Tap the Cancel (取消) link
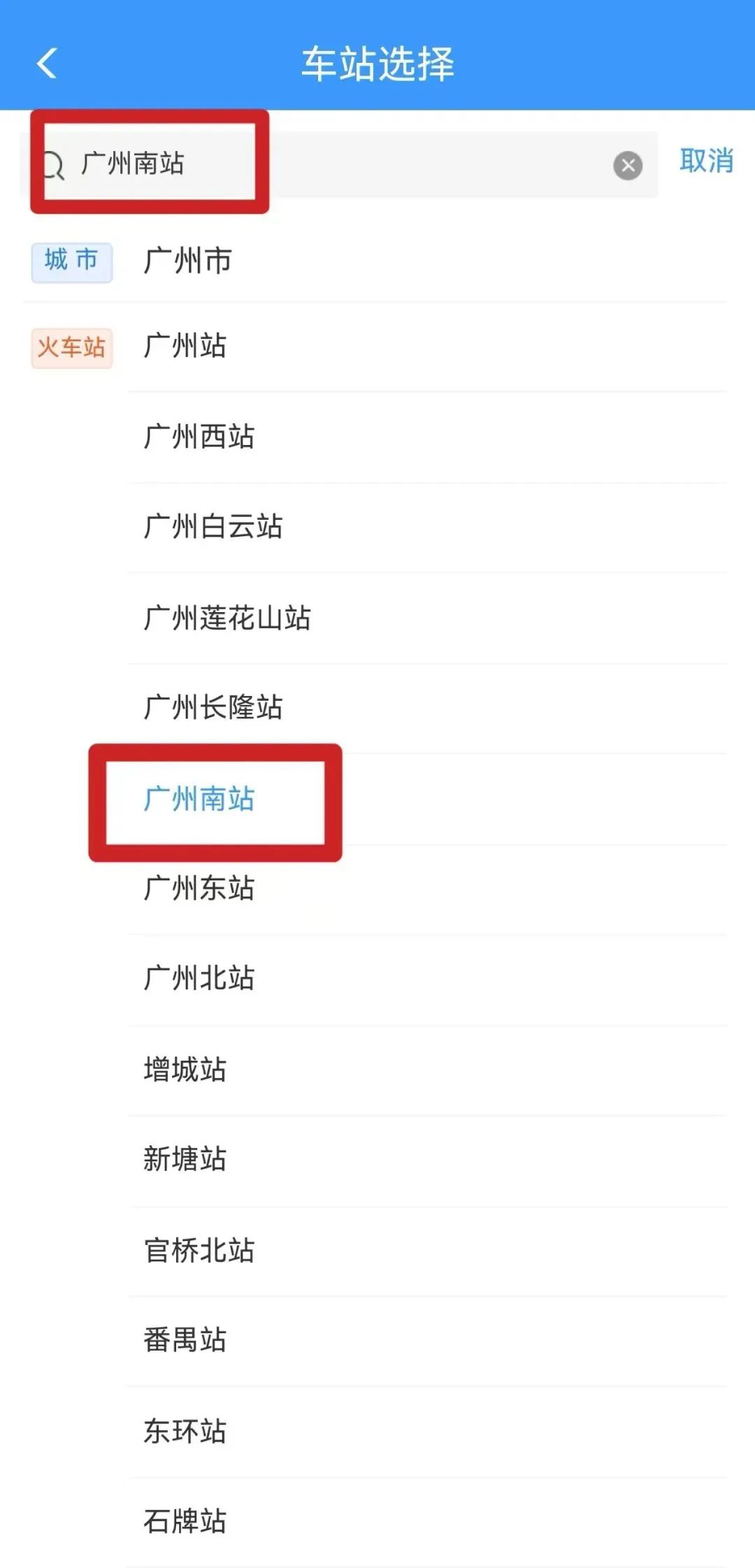Viewport: 755px width, 1568px height. pyautogui.click(x=706, y=161)
